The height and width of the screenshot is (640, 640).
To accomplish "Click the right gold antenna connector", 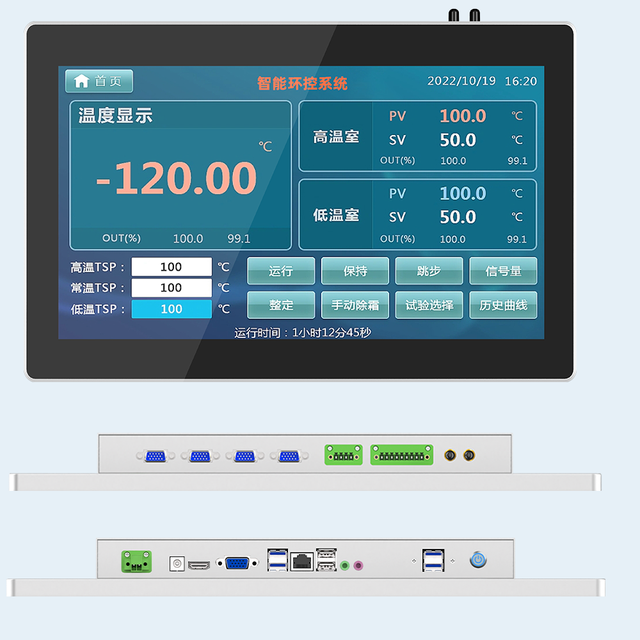I will tap(469, 455).
